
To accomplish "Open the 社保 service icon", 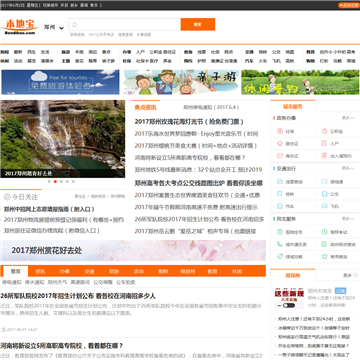I will pos(280,131).
